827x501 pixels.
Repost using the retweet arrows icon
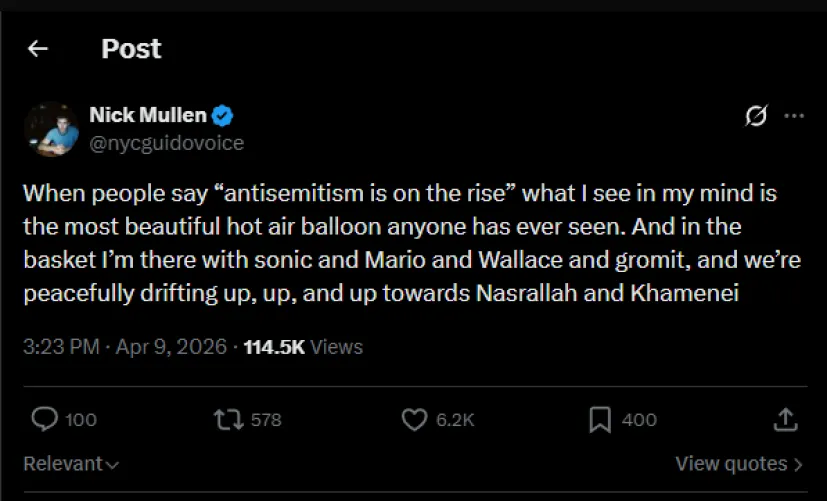229,419
